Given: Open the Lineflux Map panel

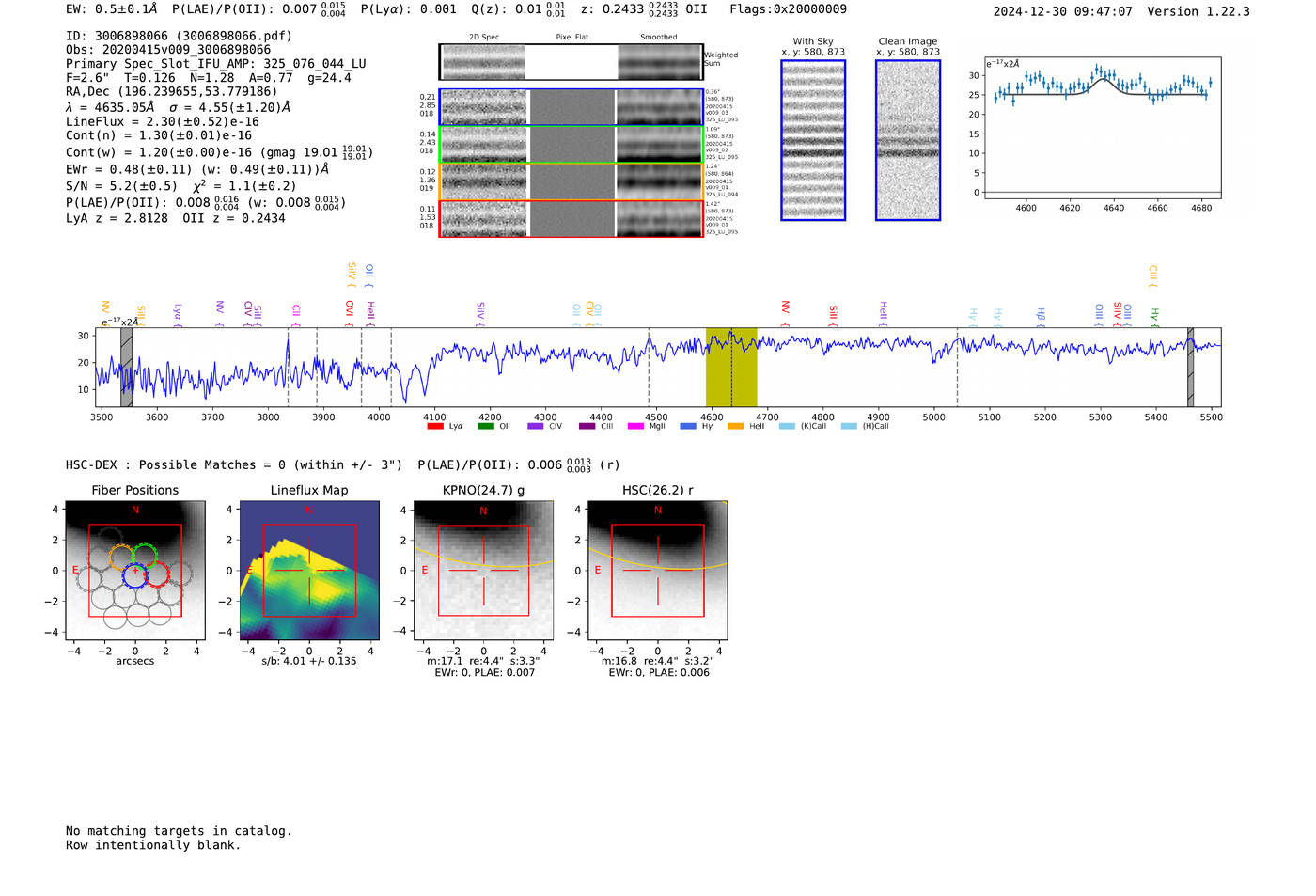Looking at the screenshot, I should point(309,571).
